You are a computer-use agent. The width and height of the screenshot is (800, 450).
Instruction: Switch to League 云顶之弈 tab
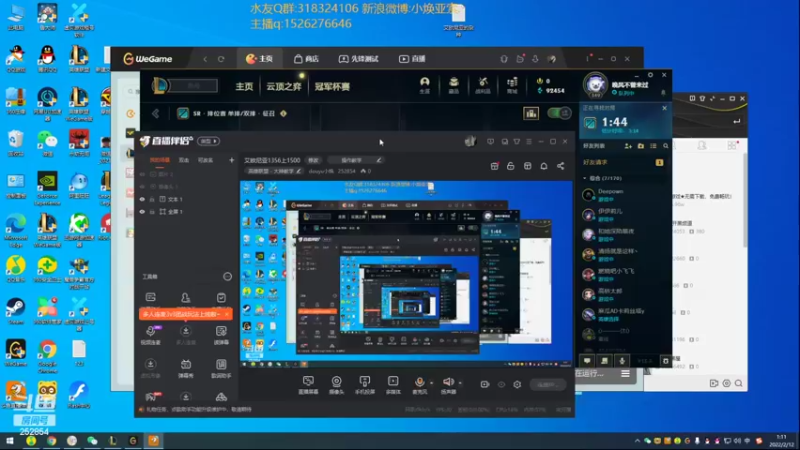(x=284, y=86)
